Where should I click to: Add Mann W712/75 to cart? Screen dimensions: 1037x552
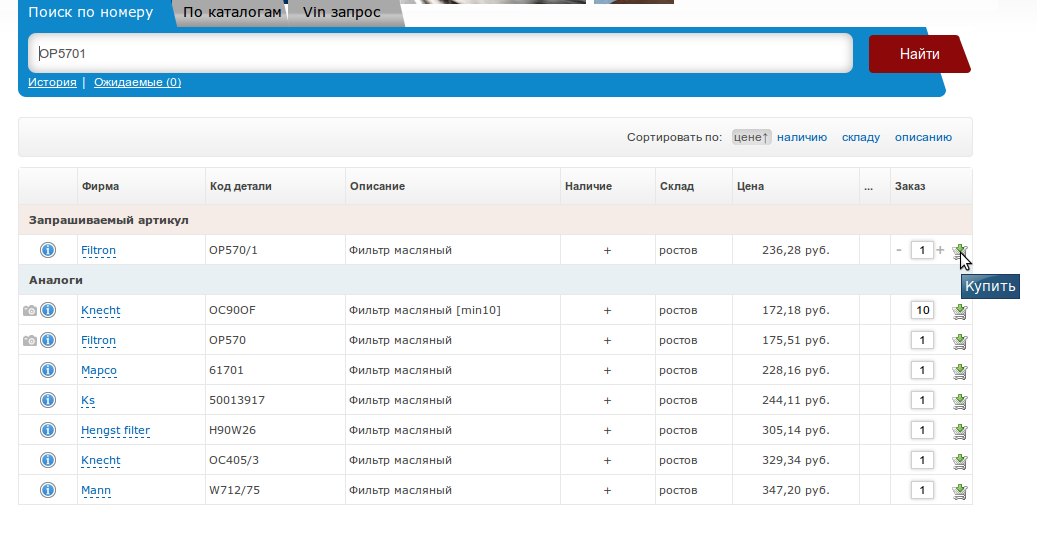click(x=960, y=491)
